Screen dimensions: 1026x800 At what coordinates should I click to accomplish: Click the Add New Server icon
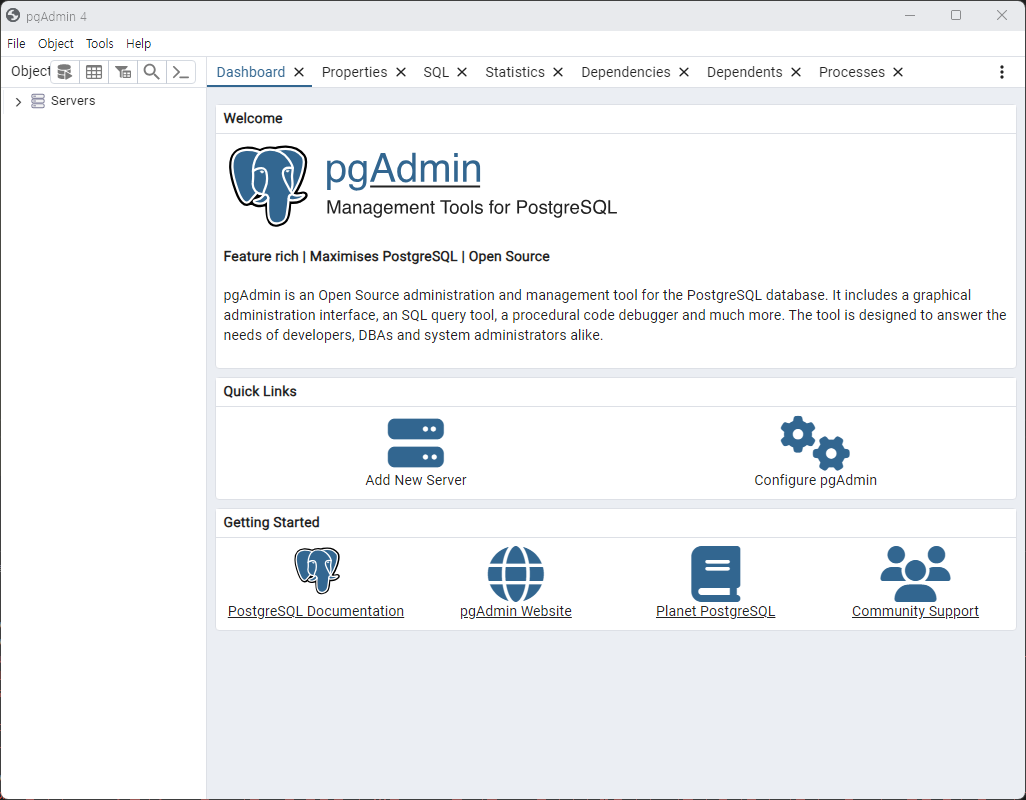pyautogui.click(x=416, y=443)
